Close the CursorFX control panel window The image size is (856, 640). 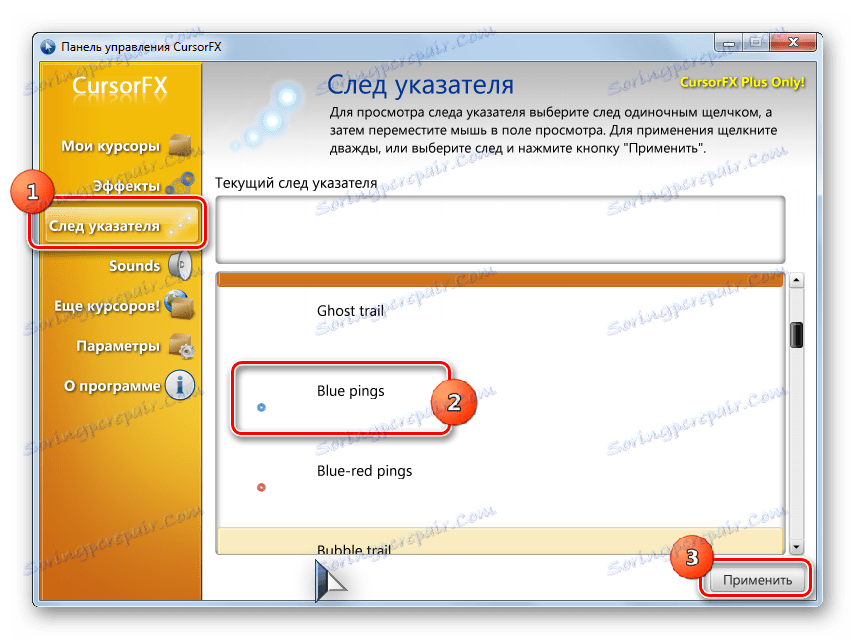point(793,42)
